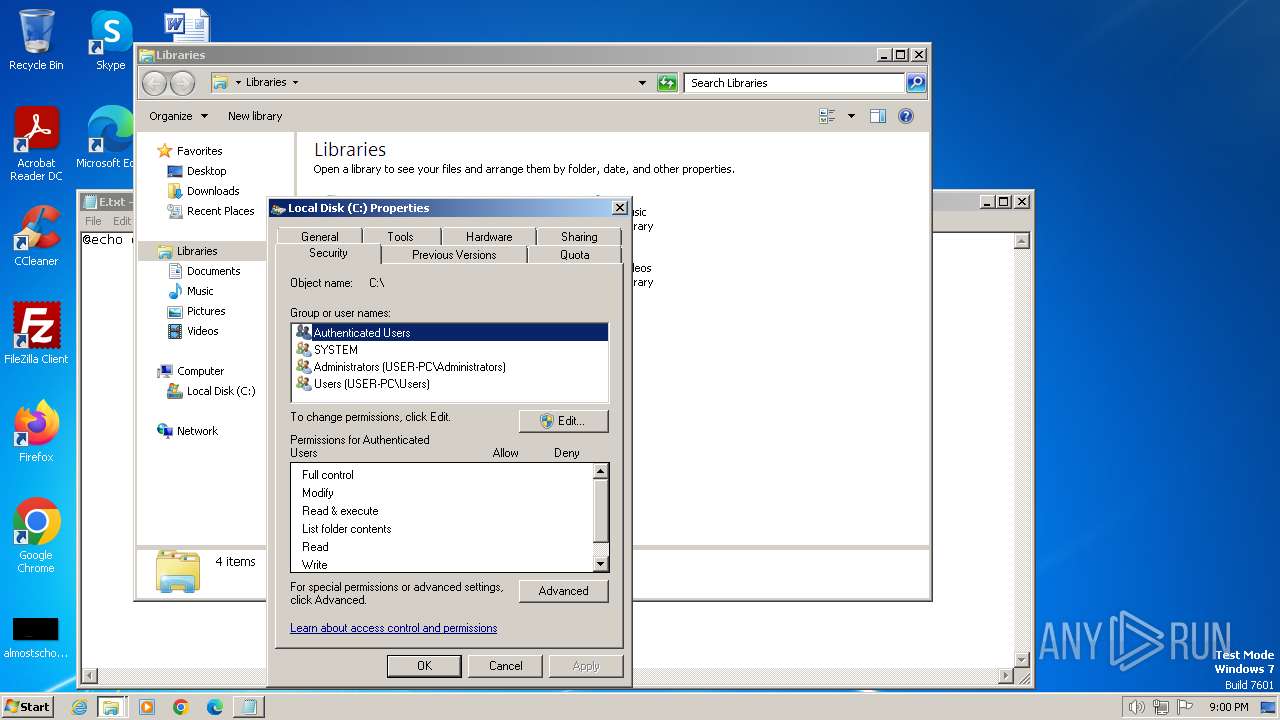Select Favorites in navigation pane
The image size is (1280, 720).
[199, 151]
